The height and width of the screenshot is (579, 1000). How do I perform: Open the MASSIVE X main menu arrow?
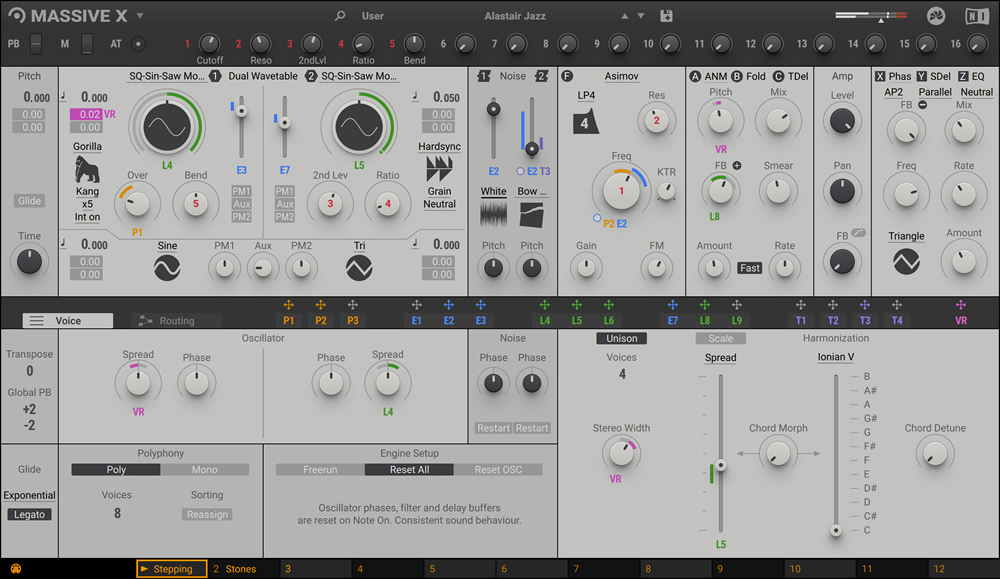click(x=140, y=16)
